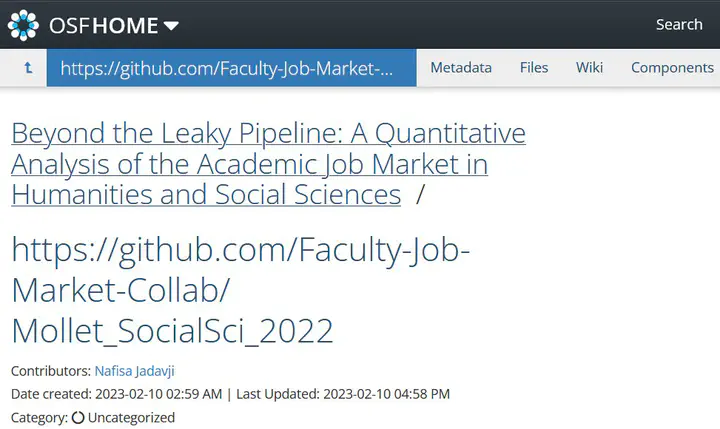Click the 'Humanities and Social Sciences' link line
720x429 pixels.
[x=206, y=194]
